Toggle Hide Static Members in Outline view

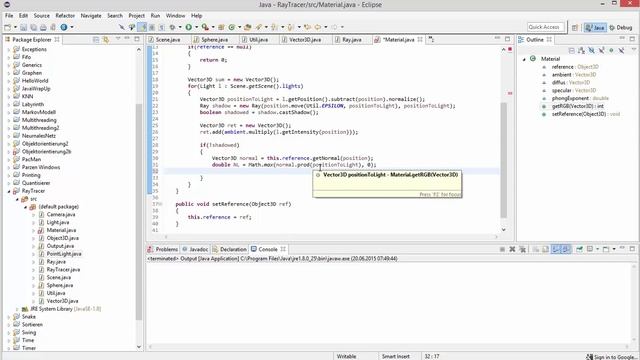pos(601,50)
